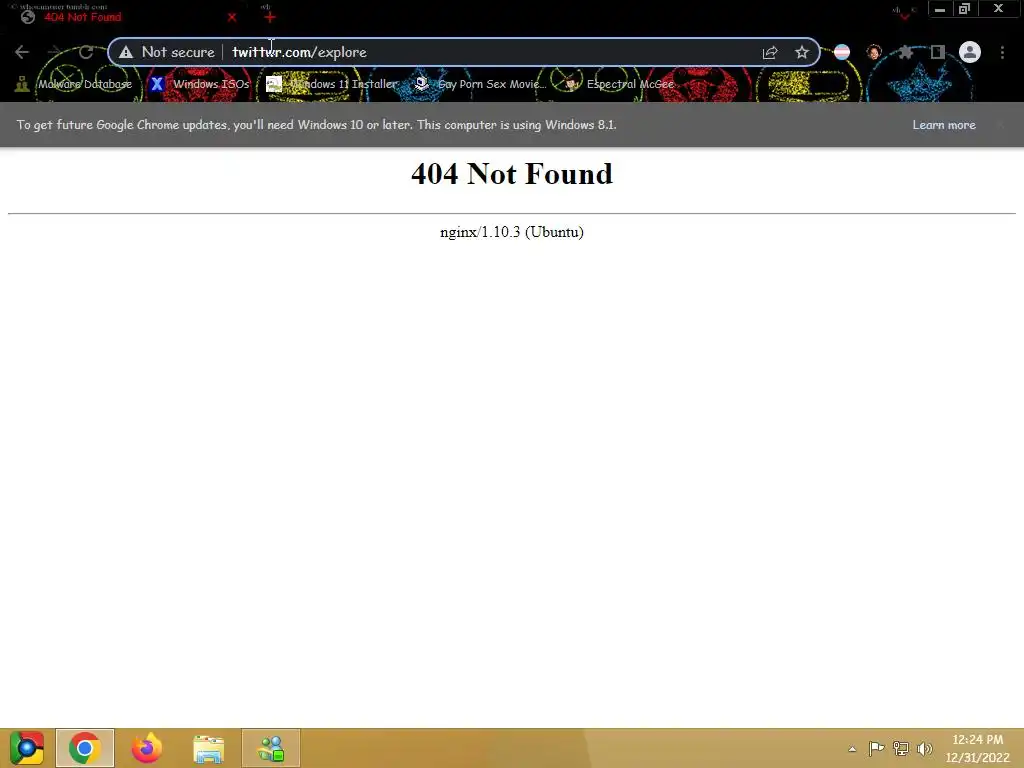Viewport: 1024px width, 768px height.
Task: Open the pink and blue striped extension icon
Action: tap(842, 52)
